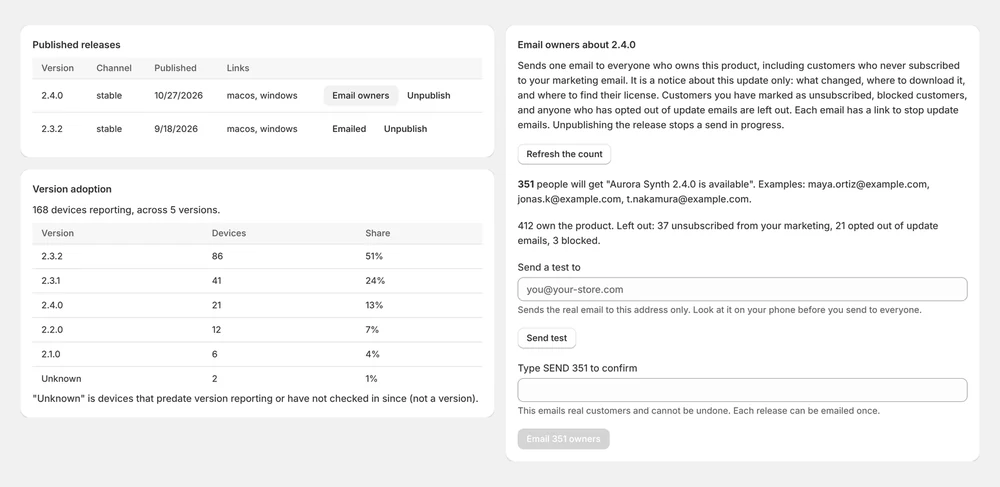Click the bold 351 recipient count
Viewport: 1000px width, 487px height.
point(526,184)
